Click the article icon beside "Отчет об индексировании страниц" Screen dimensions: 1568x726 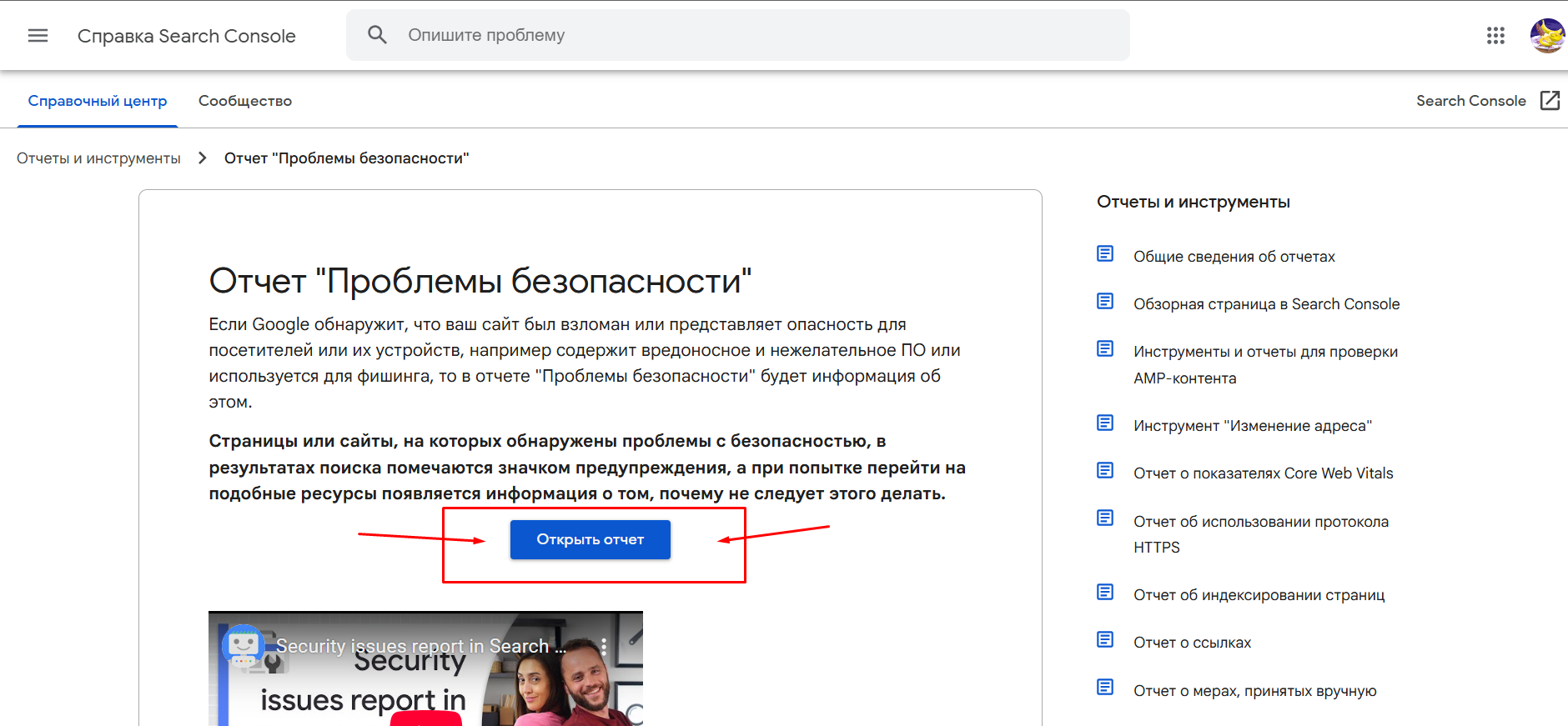(1105, 592)
